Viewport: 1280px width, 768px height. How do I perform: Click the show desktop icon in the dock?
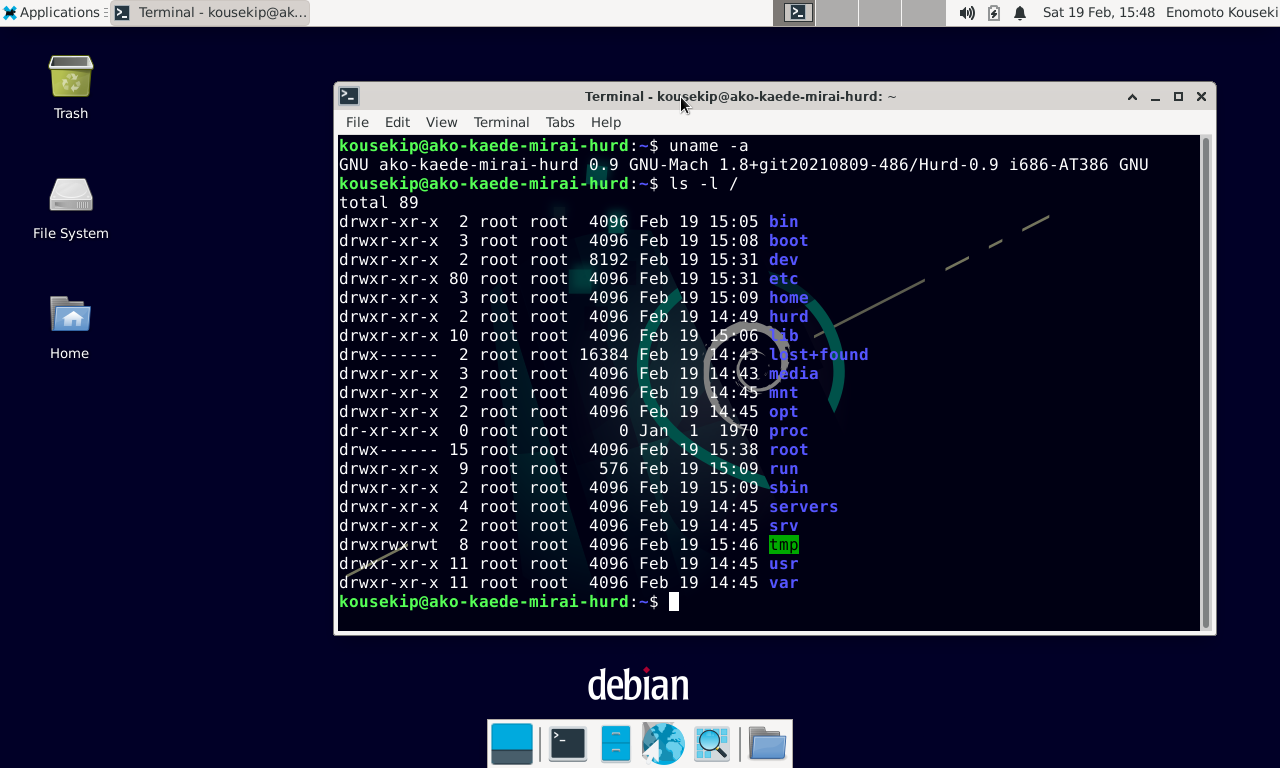tap(511, 744)
